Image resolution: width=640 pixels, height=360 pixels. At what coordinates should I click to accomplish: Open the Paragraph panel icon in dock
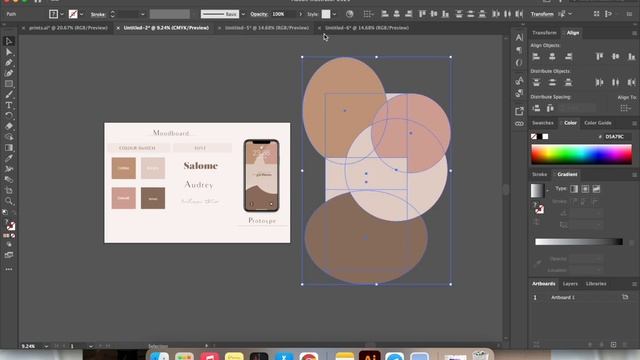[x=519, y=50]
